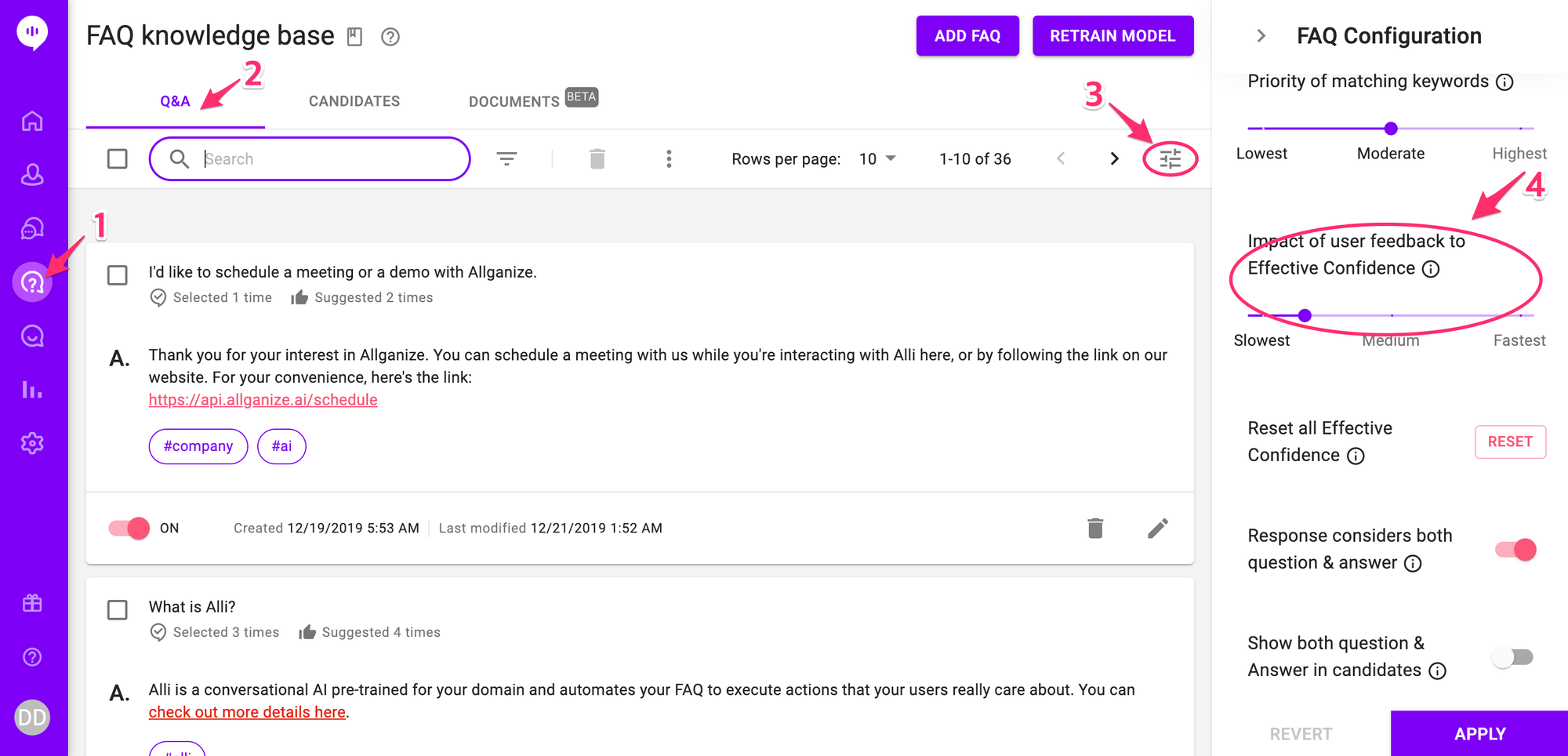Toggle the ON switch for the meeting FAQ
The width and height of the screenshot is (1568, 756).
tap(129, 529)
